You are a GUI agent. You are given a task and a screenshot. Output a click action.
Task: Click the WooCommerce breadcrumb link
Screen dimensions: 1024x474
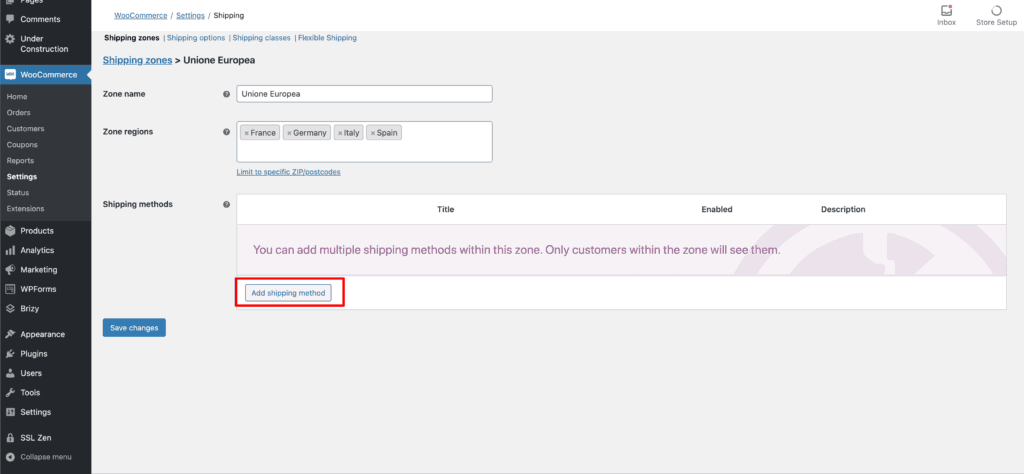point(140,15)
